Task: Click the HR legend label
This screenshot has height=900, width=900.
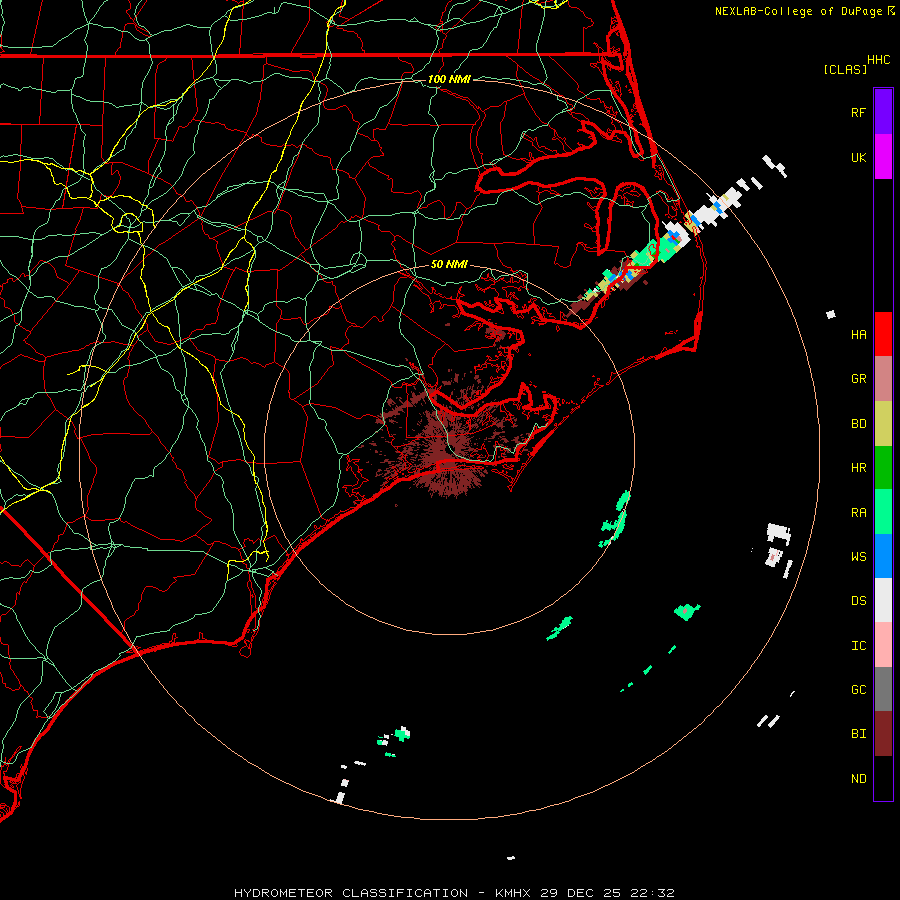Action: [859, 468]
